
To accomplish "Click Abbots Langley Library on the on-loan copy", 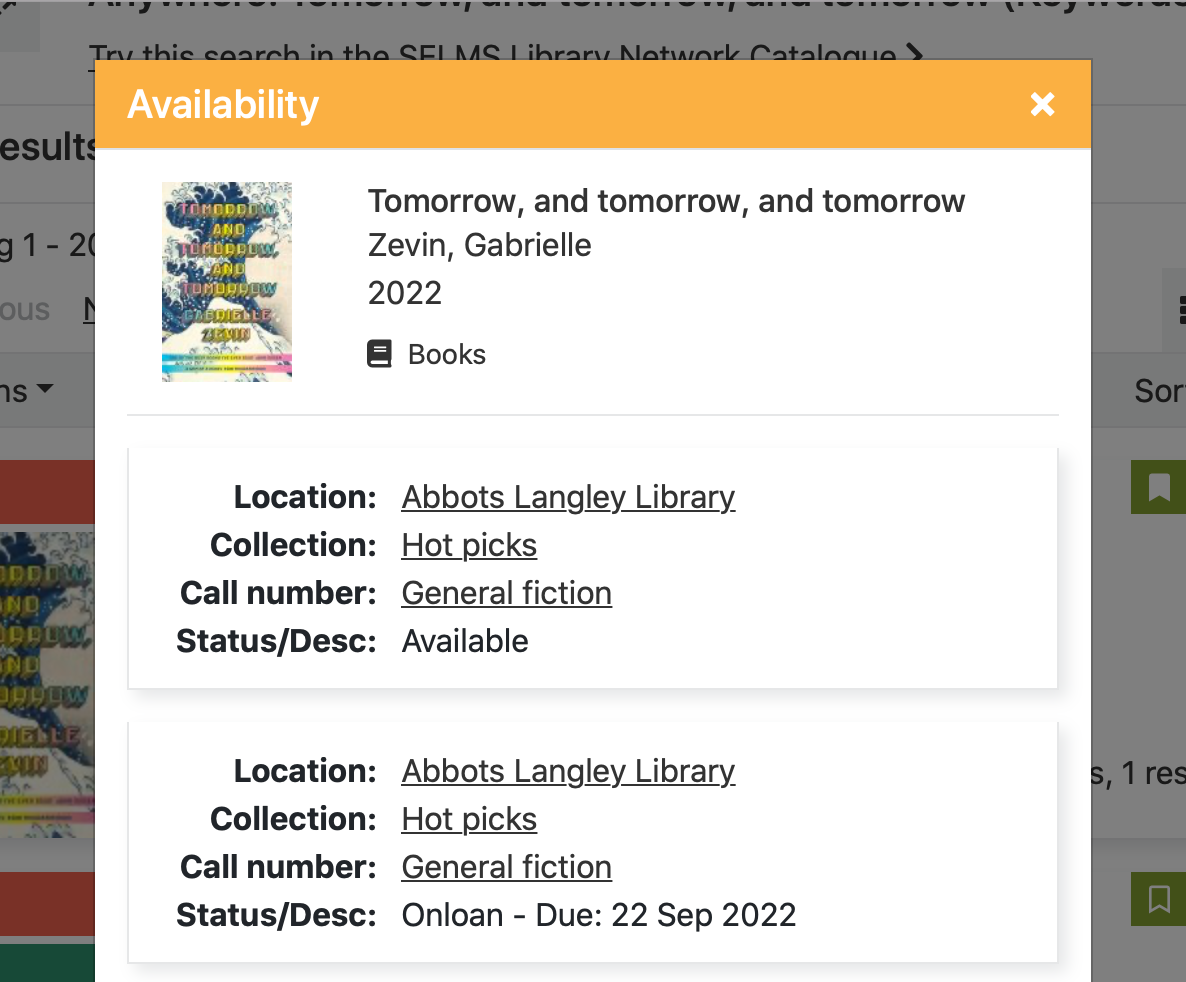I will coord(567,771).
